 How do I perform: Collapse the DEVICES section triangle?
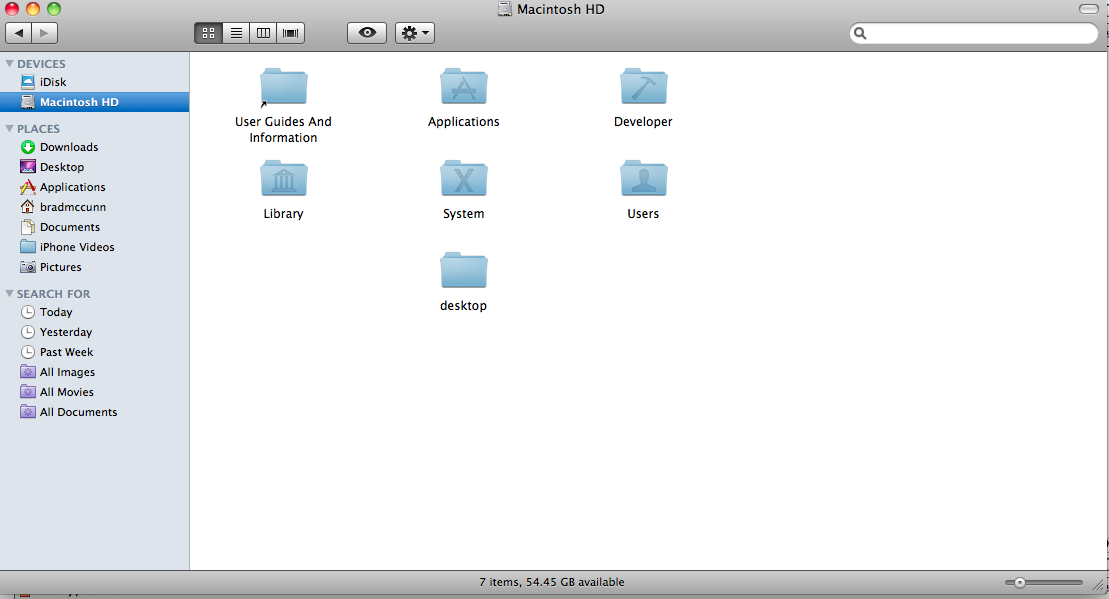(9, 64)
